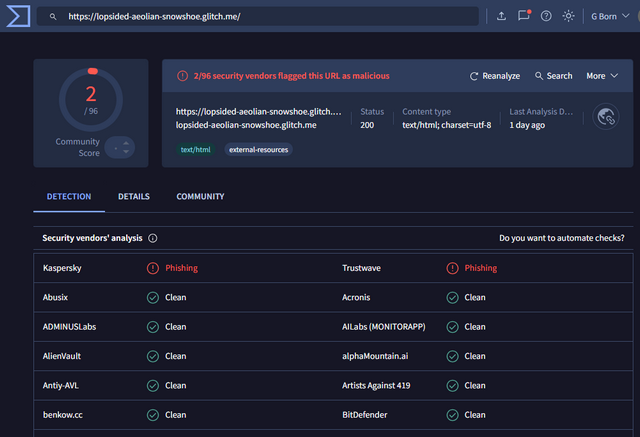Image resolution: width=640 pixels, height=437 pixels.
Task: Click the external-resources tag
Action: tap(258, 150)
